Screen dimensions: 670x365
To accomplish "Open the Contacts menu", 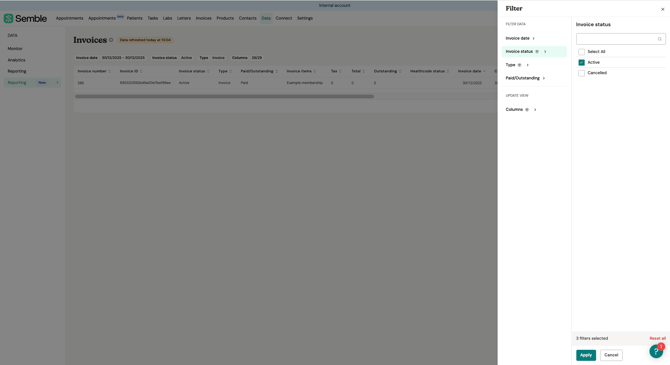I will coord(247,18).
